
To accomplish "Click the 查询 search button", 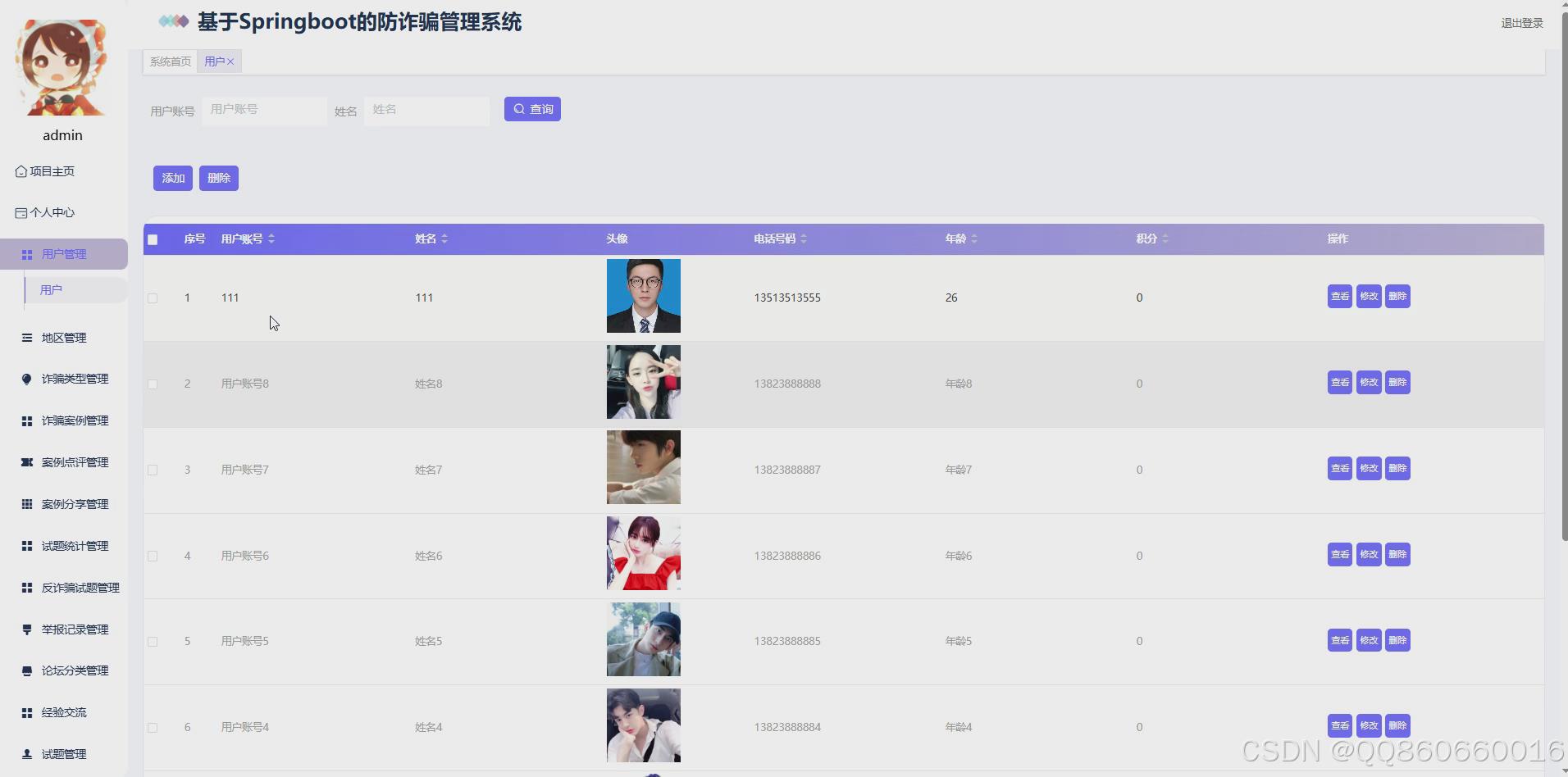I will pos(532,109).
